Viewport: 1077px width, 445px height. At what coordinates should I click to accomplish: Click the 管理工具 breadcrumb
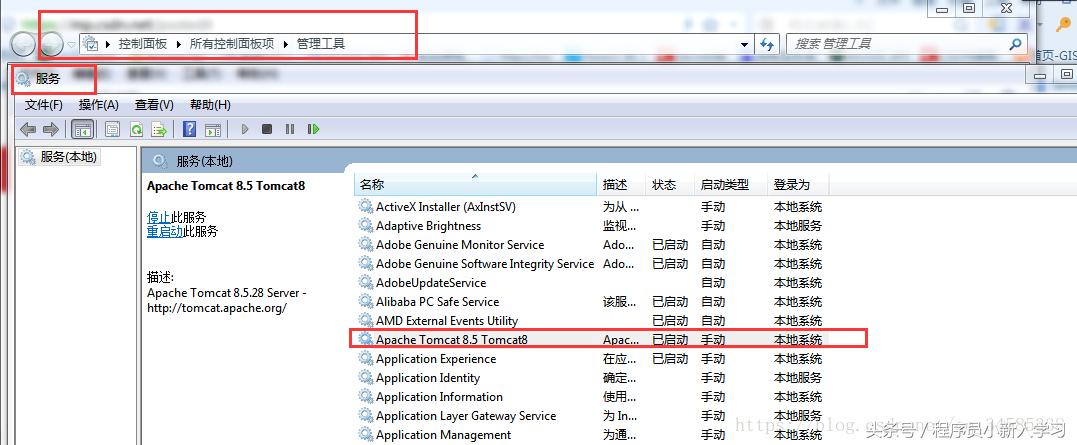321,44
